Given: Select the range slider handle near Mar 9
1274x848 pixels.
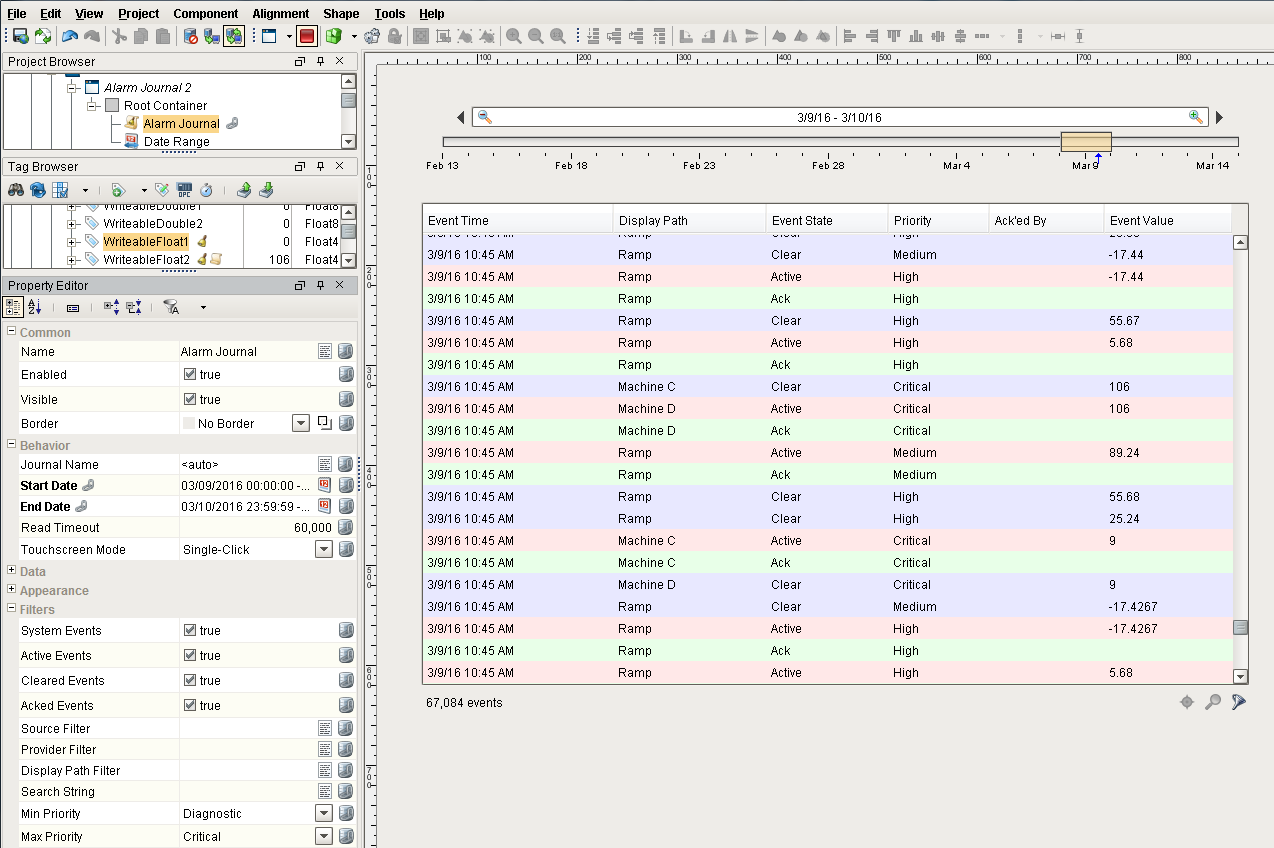Looking at the screenshot, I should pyautogui.click(x=1087, y=140).
